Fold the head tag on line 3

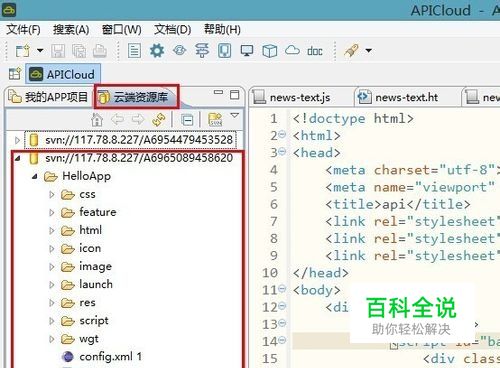282,152
